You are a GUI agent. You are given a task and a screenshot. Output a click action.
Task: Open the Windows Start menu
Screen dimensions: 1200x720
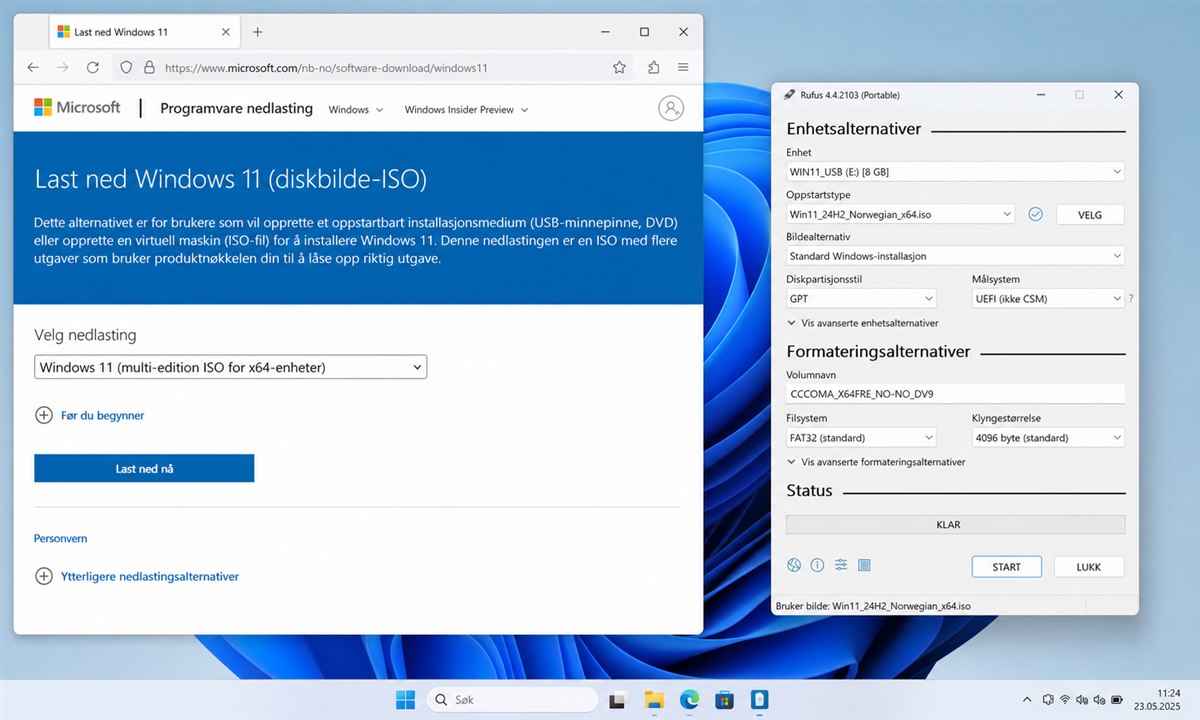pos(406,699)
